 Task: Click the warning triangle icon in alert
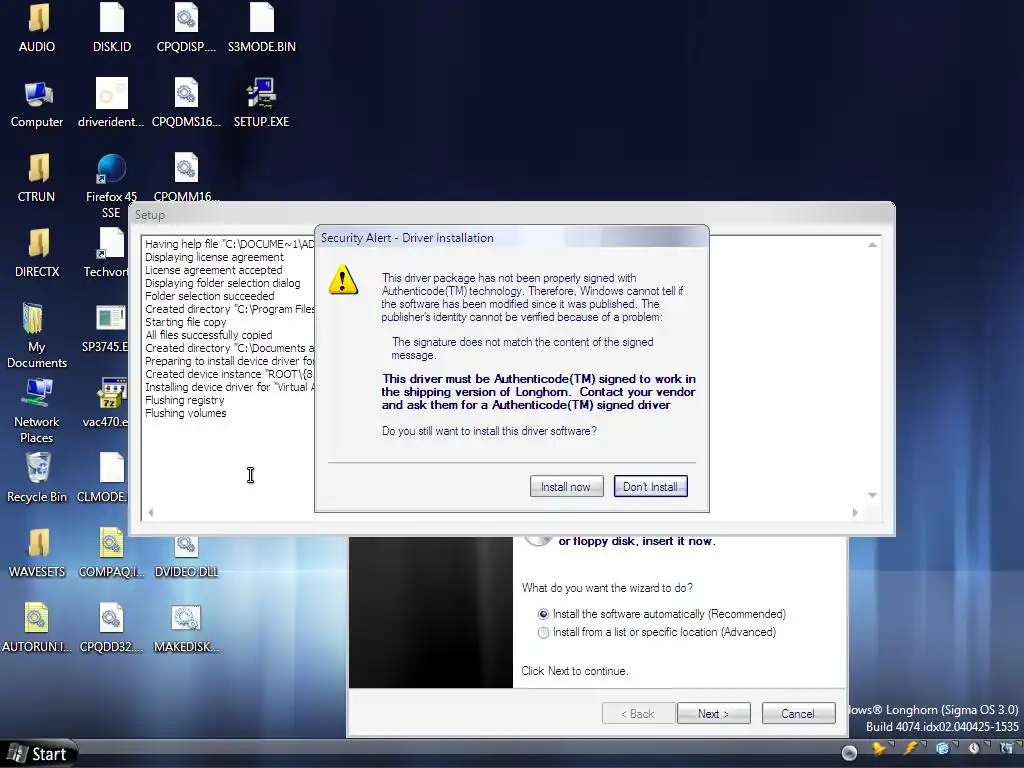click(x=343, y=280)
